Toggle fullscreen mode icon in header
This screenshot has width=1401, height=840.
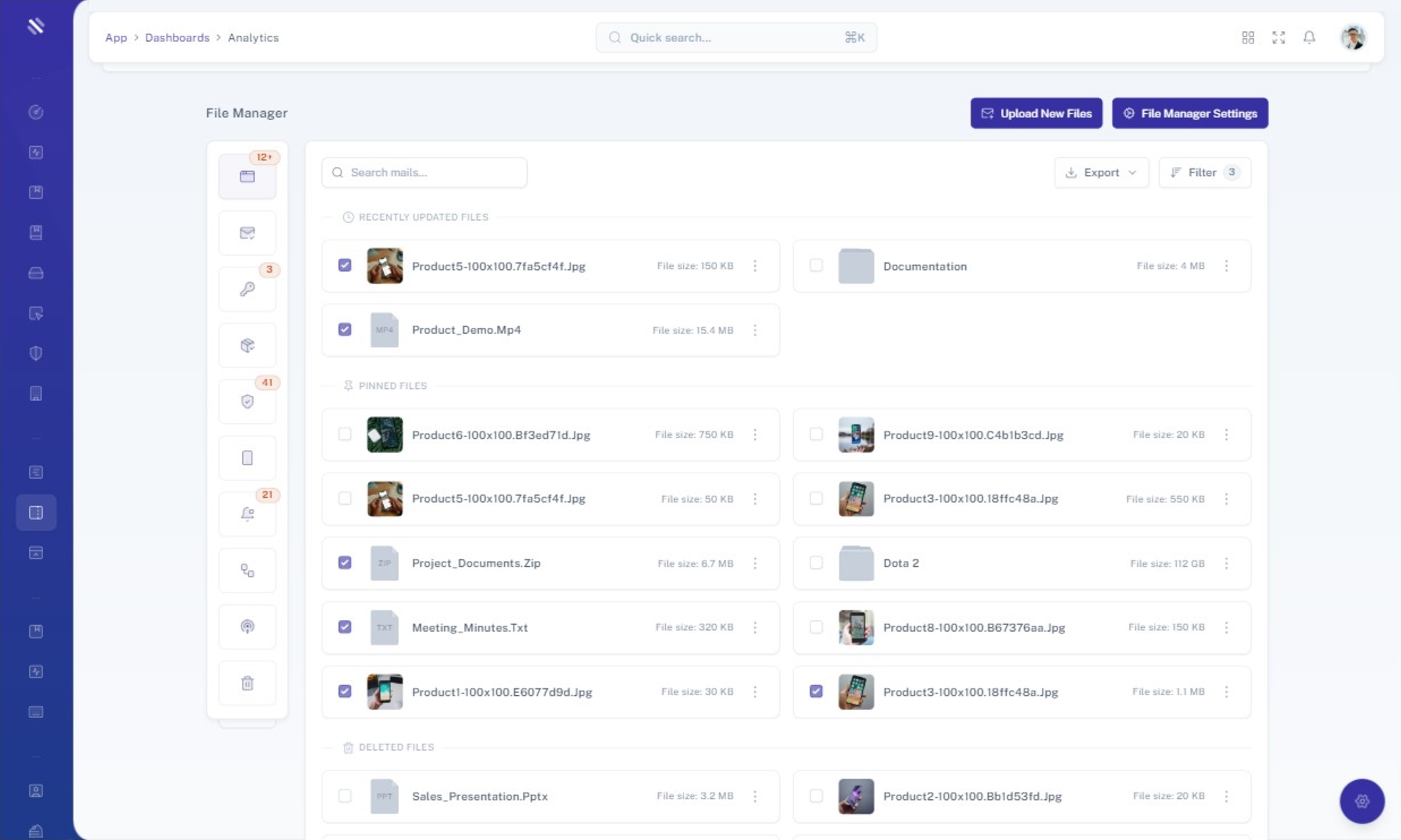pyautogui.click(x=1278, y=37)
